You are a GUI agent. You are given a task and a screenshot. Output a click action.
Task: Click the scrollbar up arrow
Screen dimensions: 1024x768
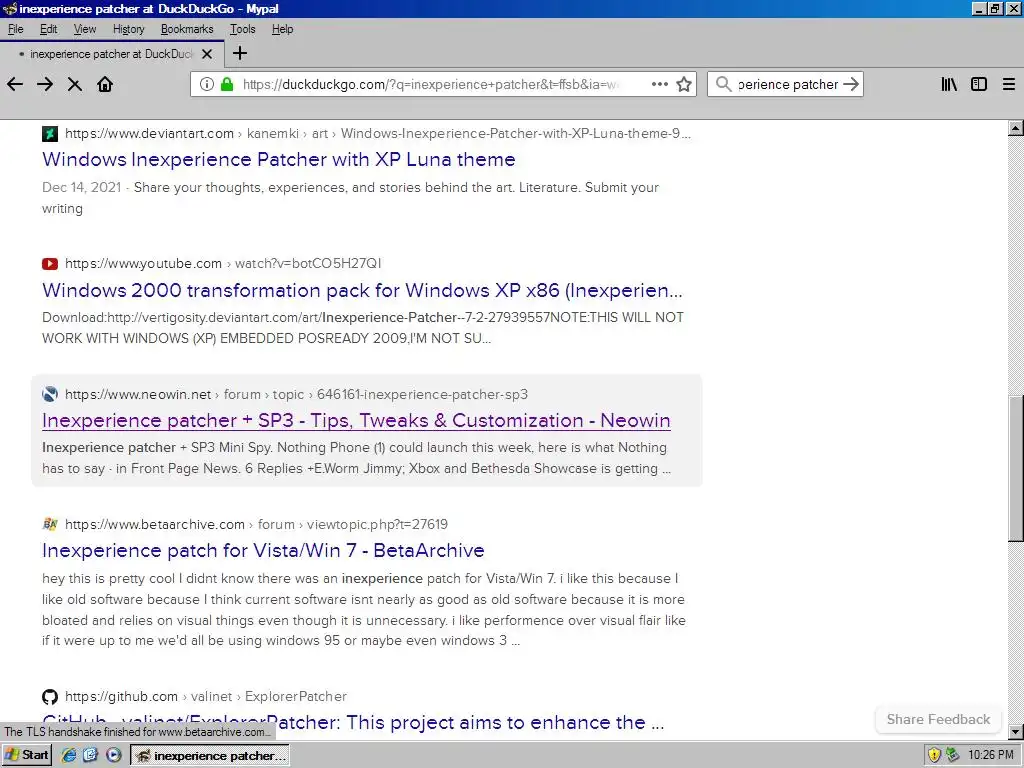click(1016, 128)
